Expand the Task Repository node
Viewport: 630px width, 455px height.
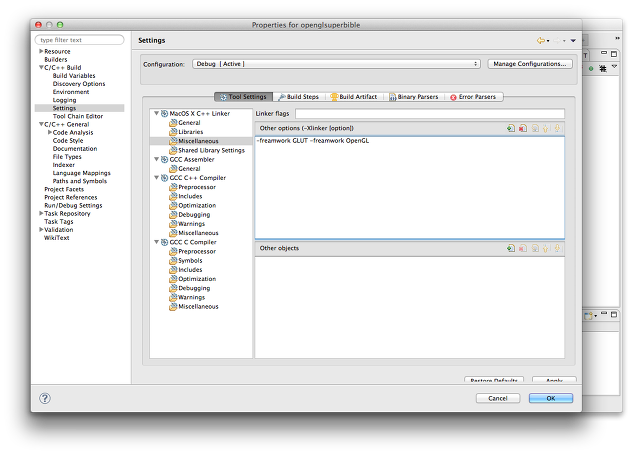pos(41,213)
